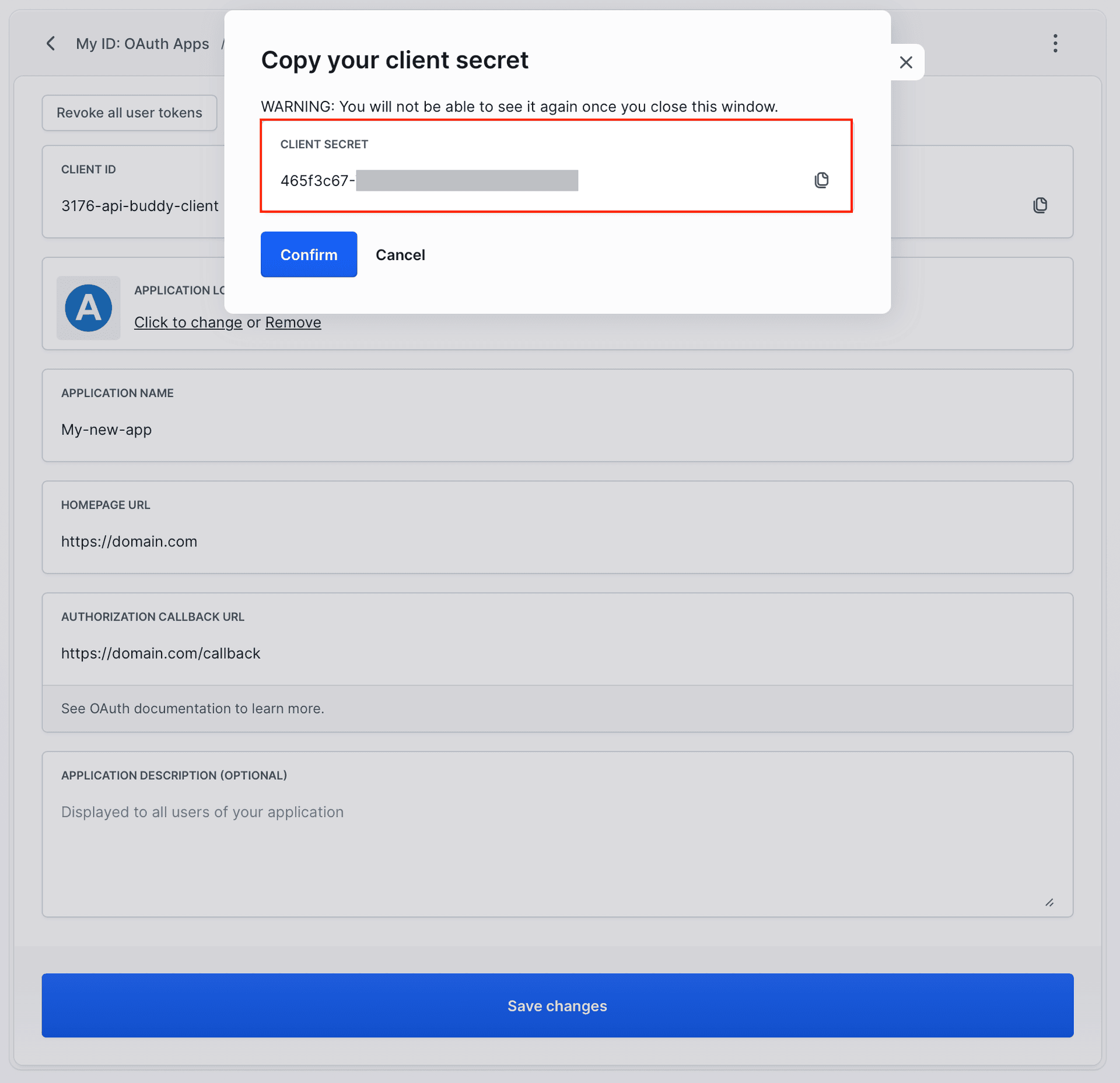Remove the application logo
Screen dimensions: 1120x1083
293,322
